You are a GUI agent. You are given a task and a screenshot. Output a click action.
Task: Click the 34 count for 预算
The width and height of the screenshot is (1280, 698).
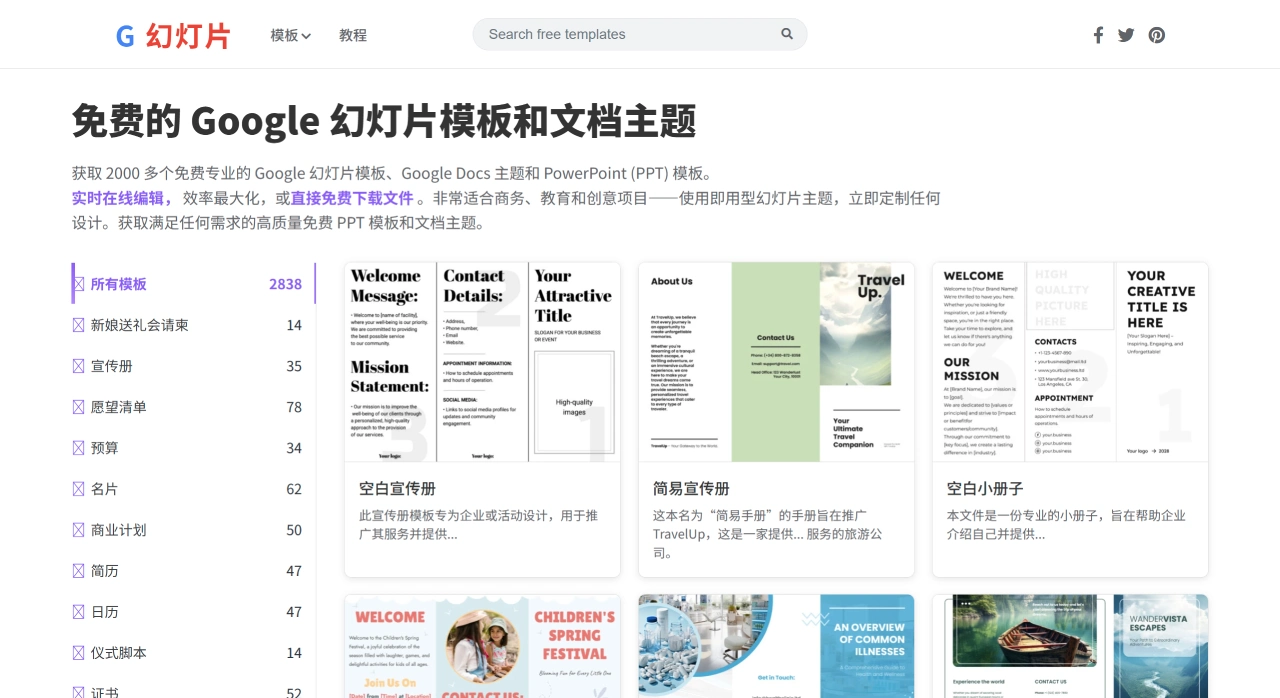tap(294, 448)
